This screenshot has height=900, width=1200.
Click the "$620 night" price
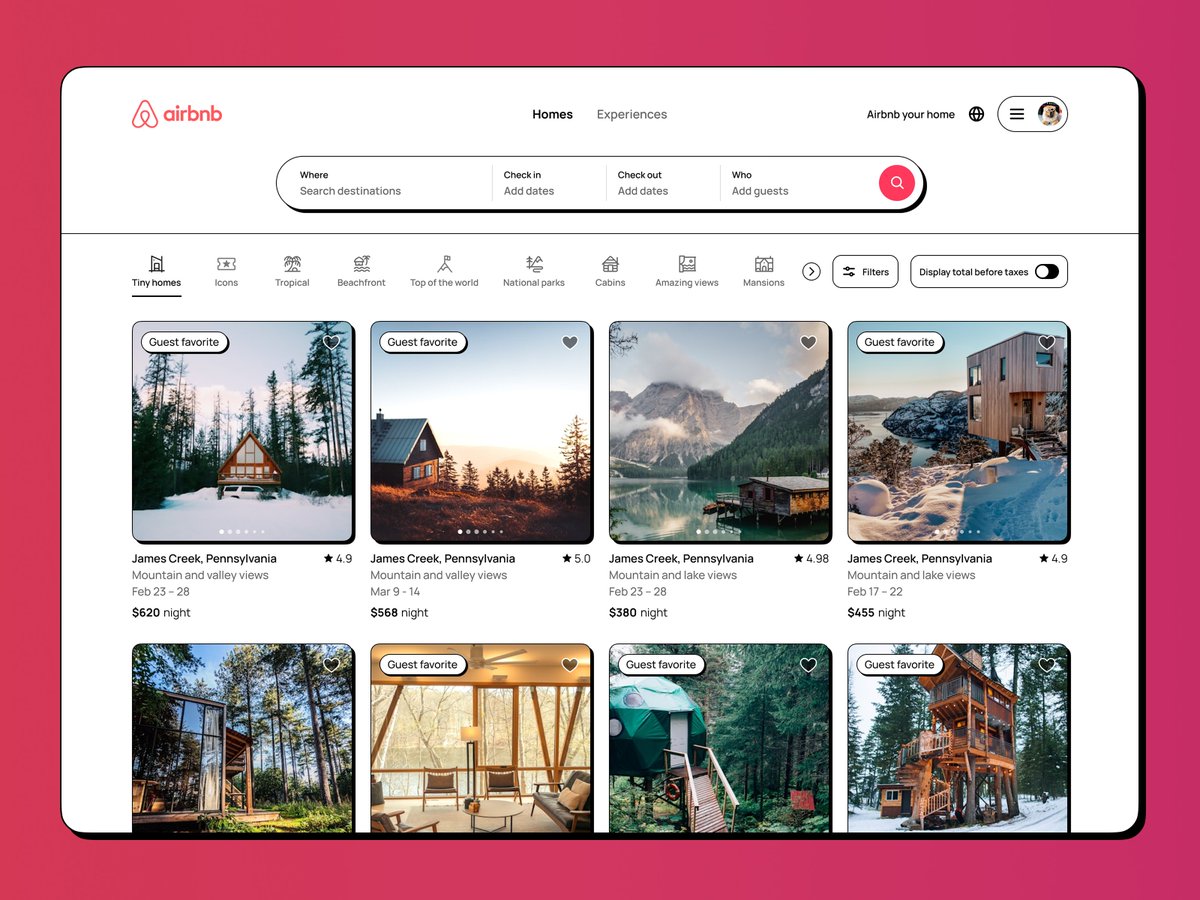click(x=161, y=613)
